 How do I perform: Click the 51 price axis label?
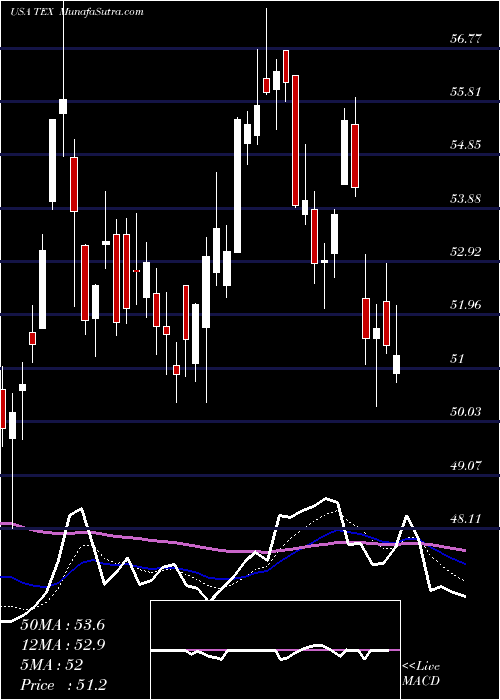pyautogui.click(x=458, y=358)
